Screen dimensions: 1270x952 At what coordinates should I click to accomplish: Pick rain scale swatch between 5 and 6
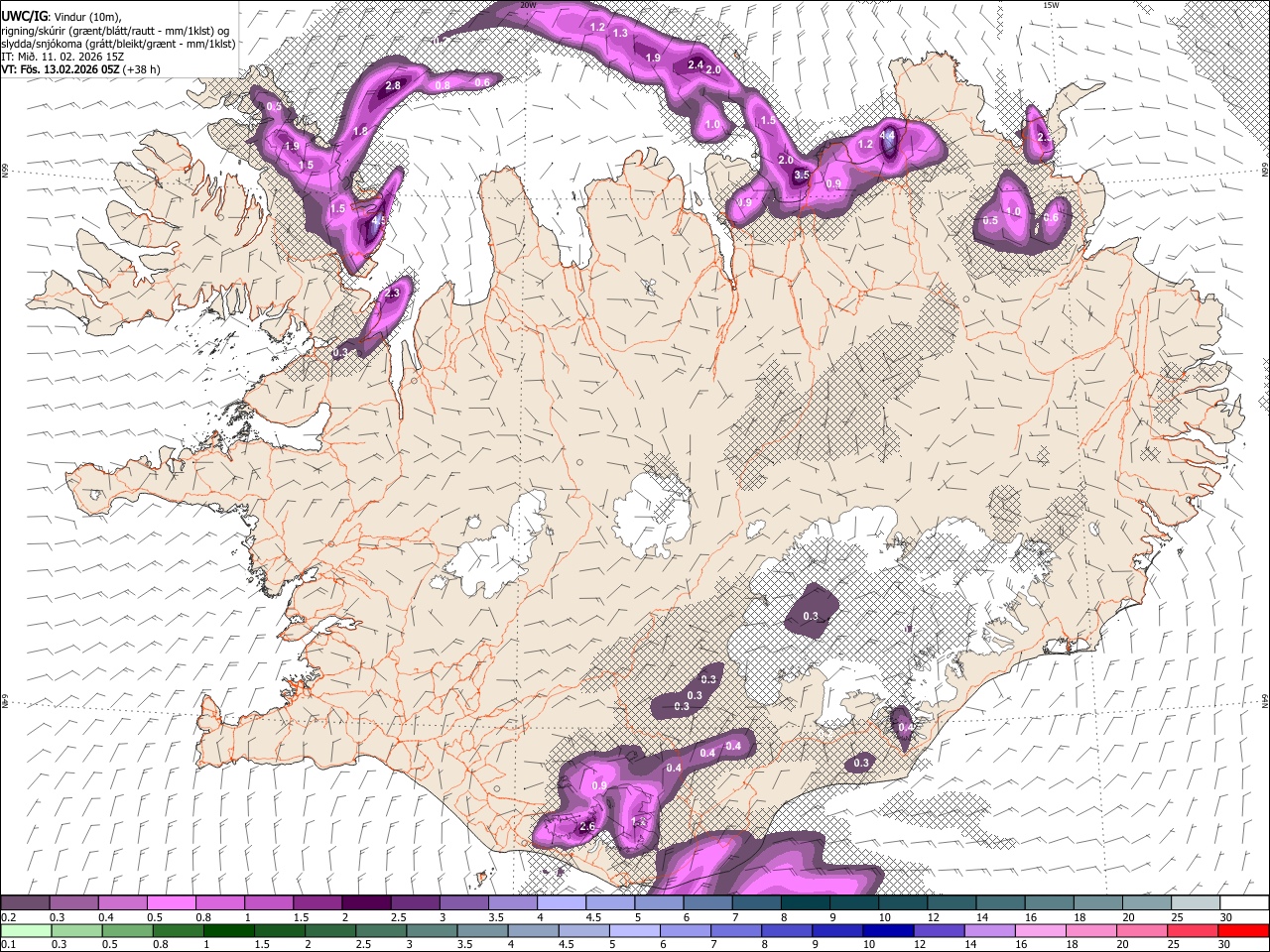coord(637,930)
